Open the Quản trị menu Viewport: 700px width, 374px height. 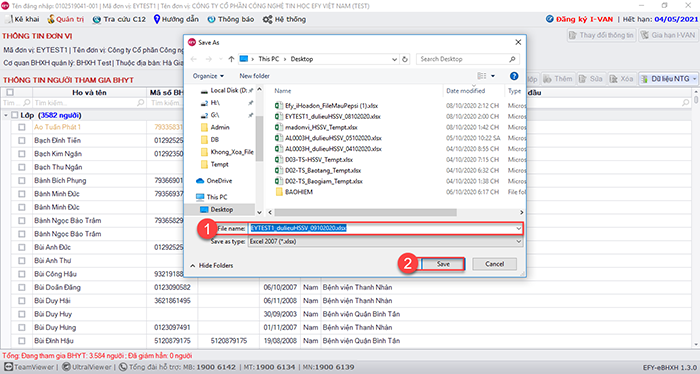[66, 19]
